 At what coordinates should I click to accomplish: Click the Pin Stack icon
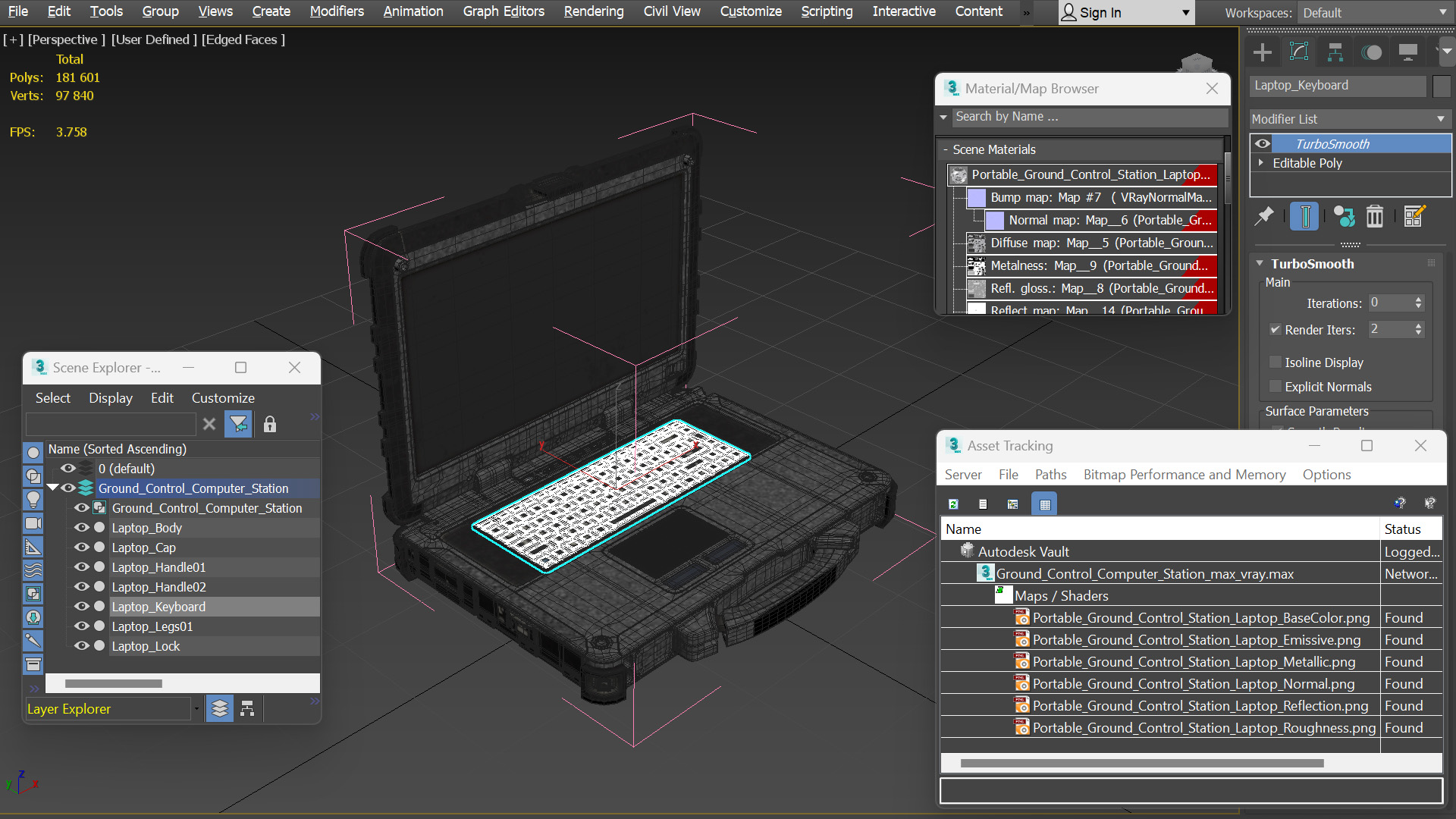[x=1264, y=217]
